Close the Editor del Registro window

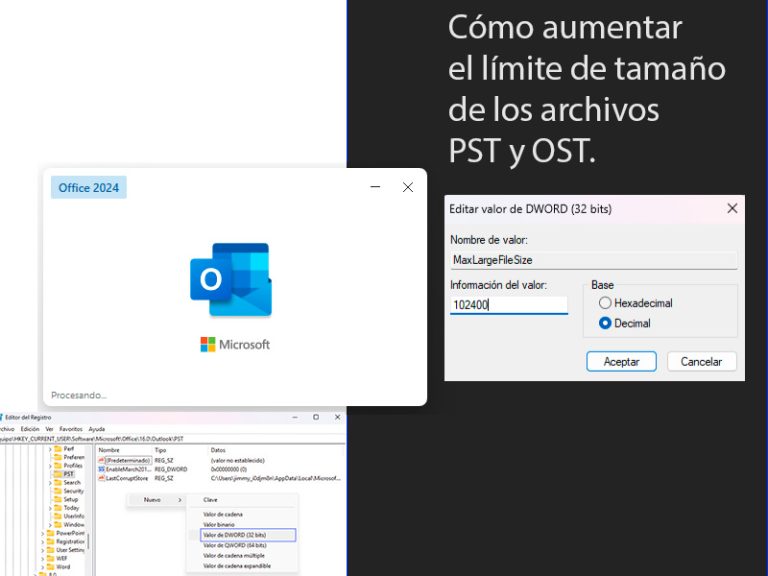pyautogui.click(x=337, y=417)
